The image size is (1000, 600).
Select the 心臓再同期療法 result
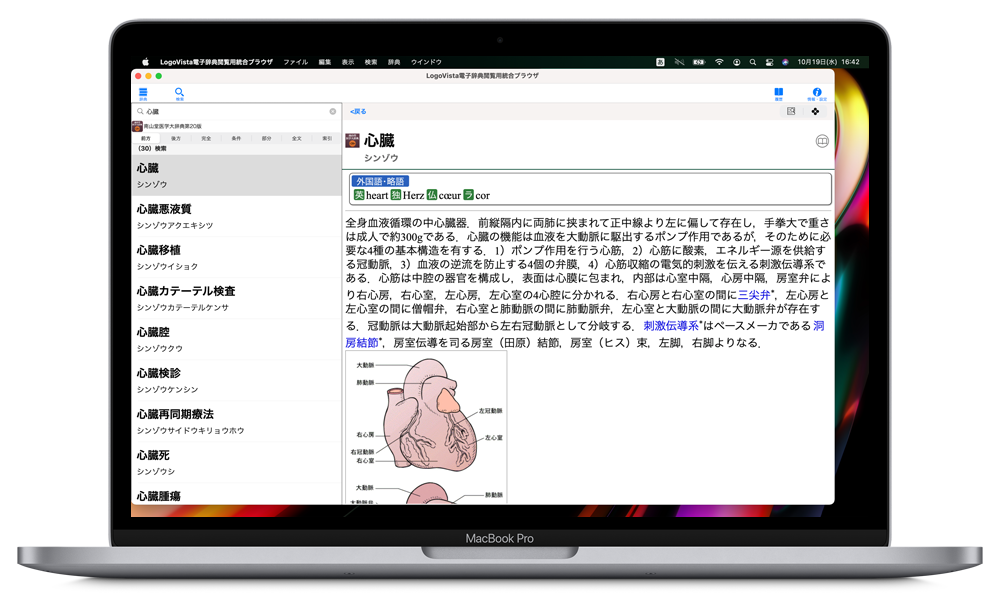coord(236,421)
